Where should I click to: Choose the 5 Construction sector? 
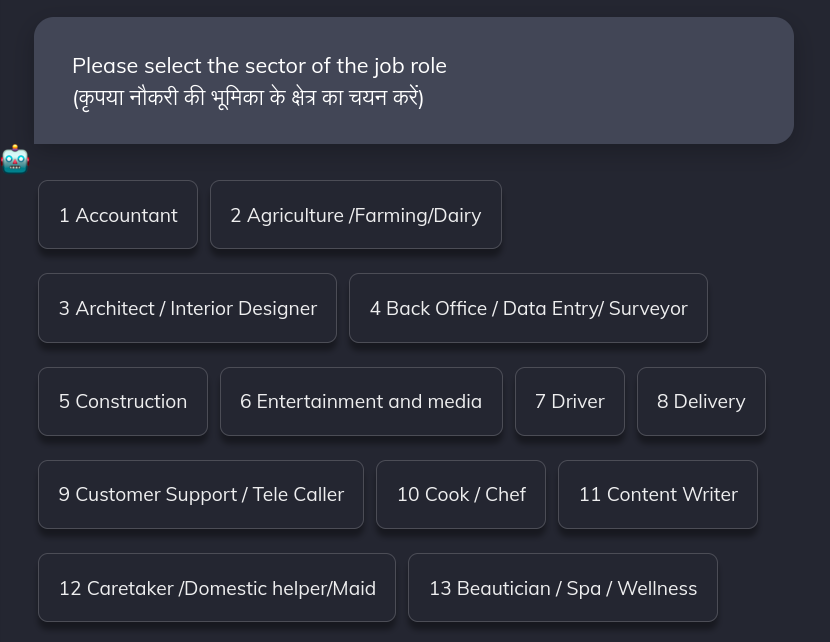point(122,401)
